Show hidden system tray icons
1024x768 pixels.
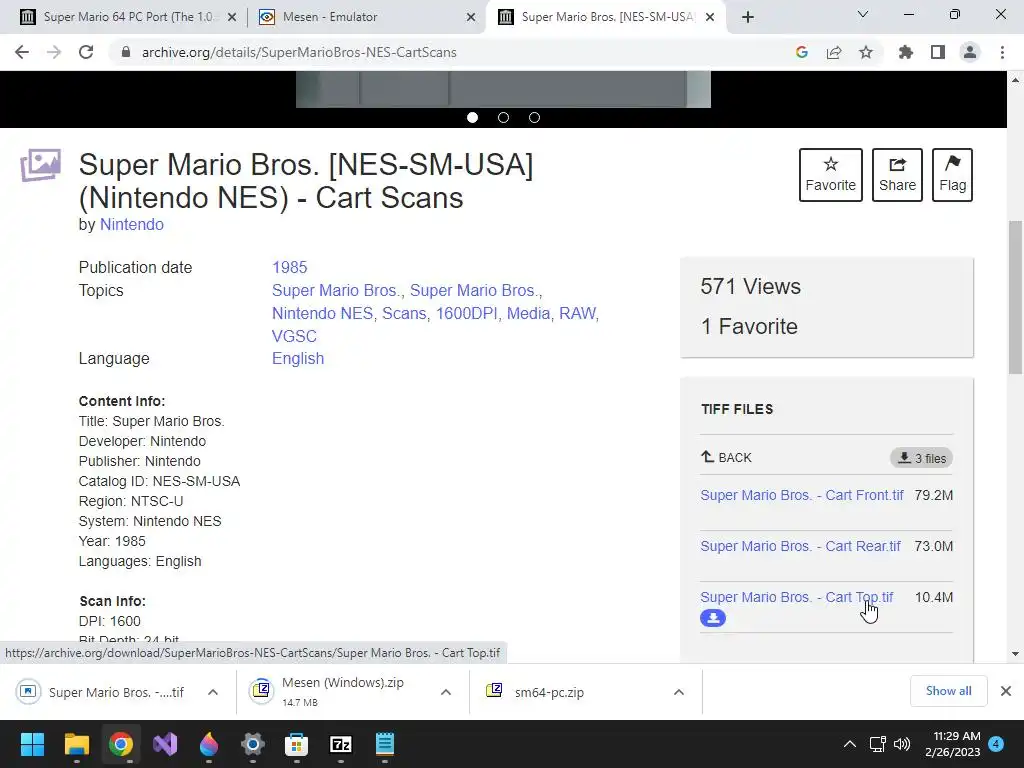point(850,744)
